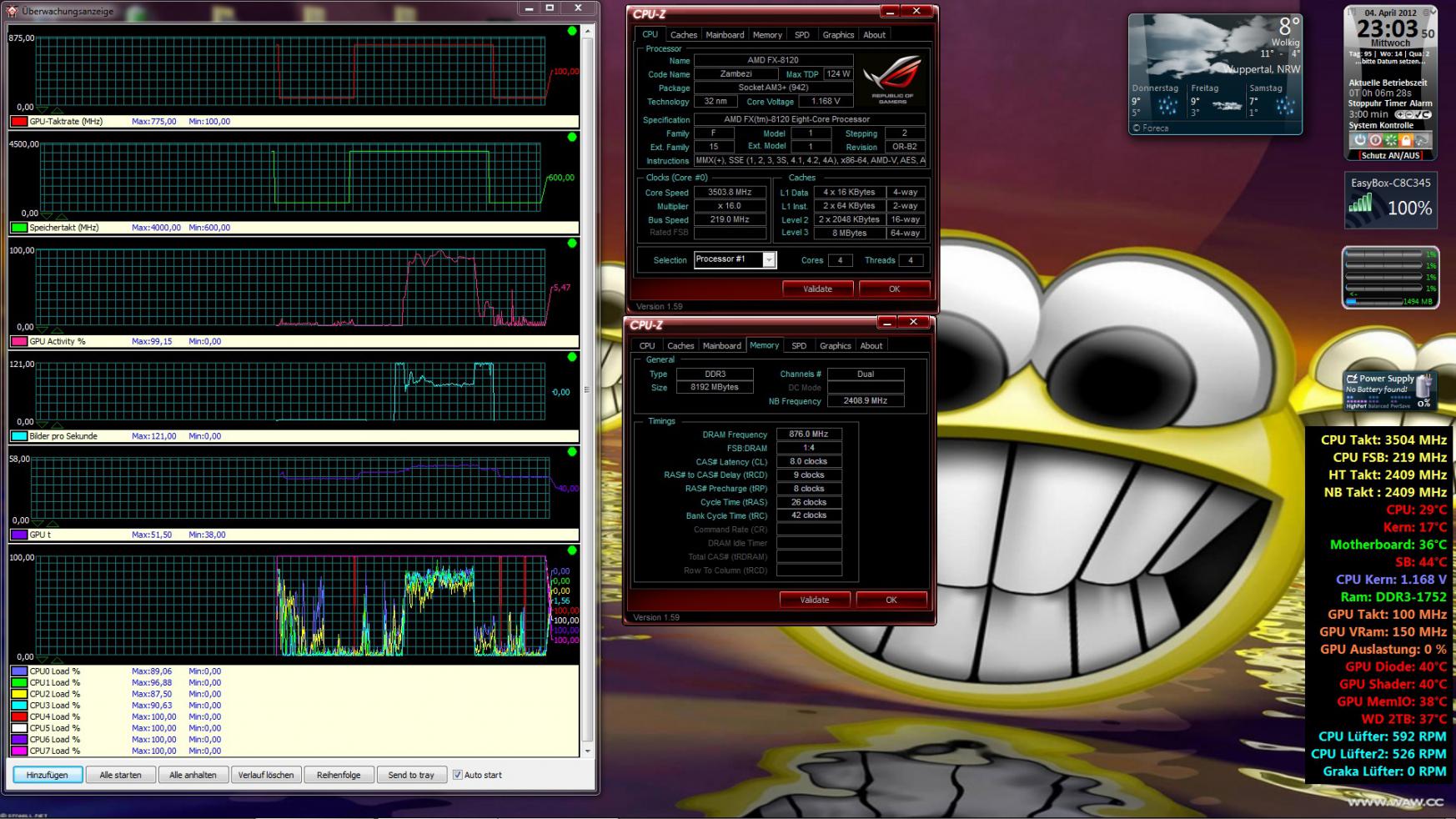Click OK in the lower CPU-Z Memory window
1456x819 pixels.
pyautogui.click(x=891, y=600)
